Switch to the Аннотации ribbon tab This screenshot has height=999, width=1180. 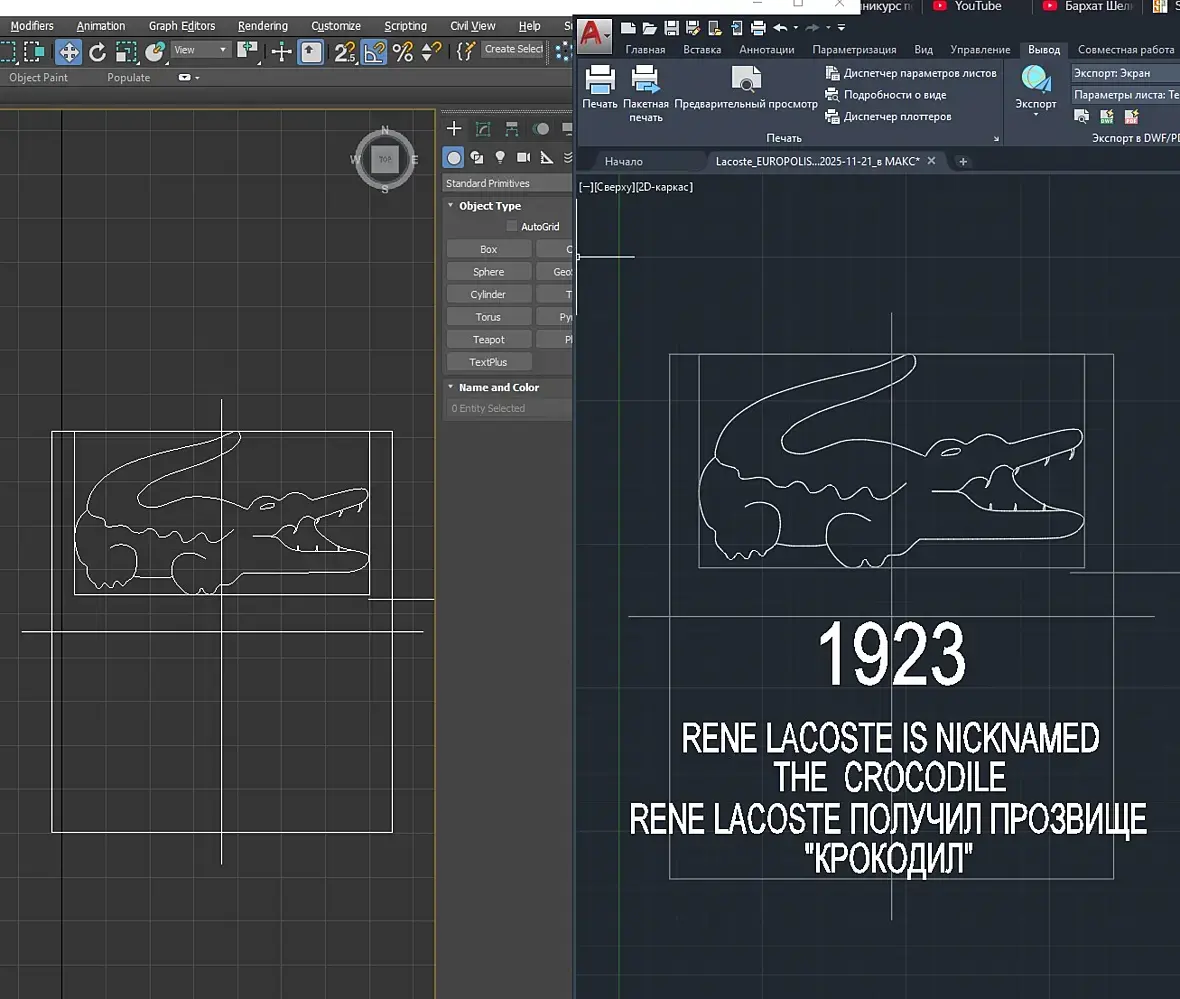[x=766, y=49]
